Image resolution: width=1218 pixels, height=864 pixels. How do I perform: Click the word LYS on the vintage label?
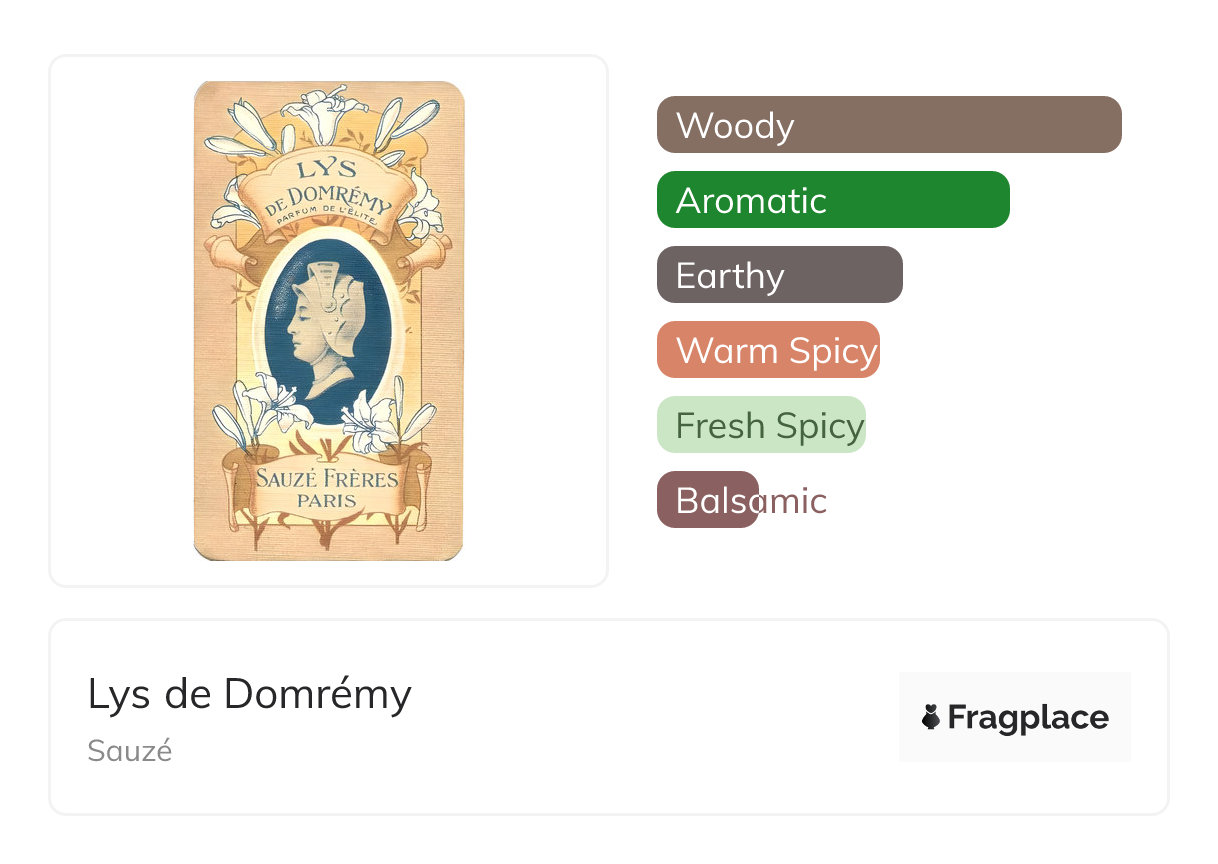click(327, 170)
